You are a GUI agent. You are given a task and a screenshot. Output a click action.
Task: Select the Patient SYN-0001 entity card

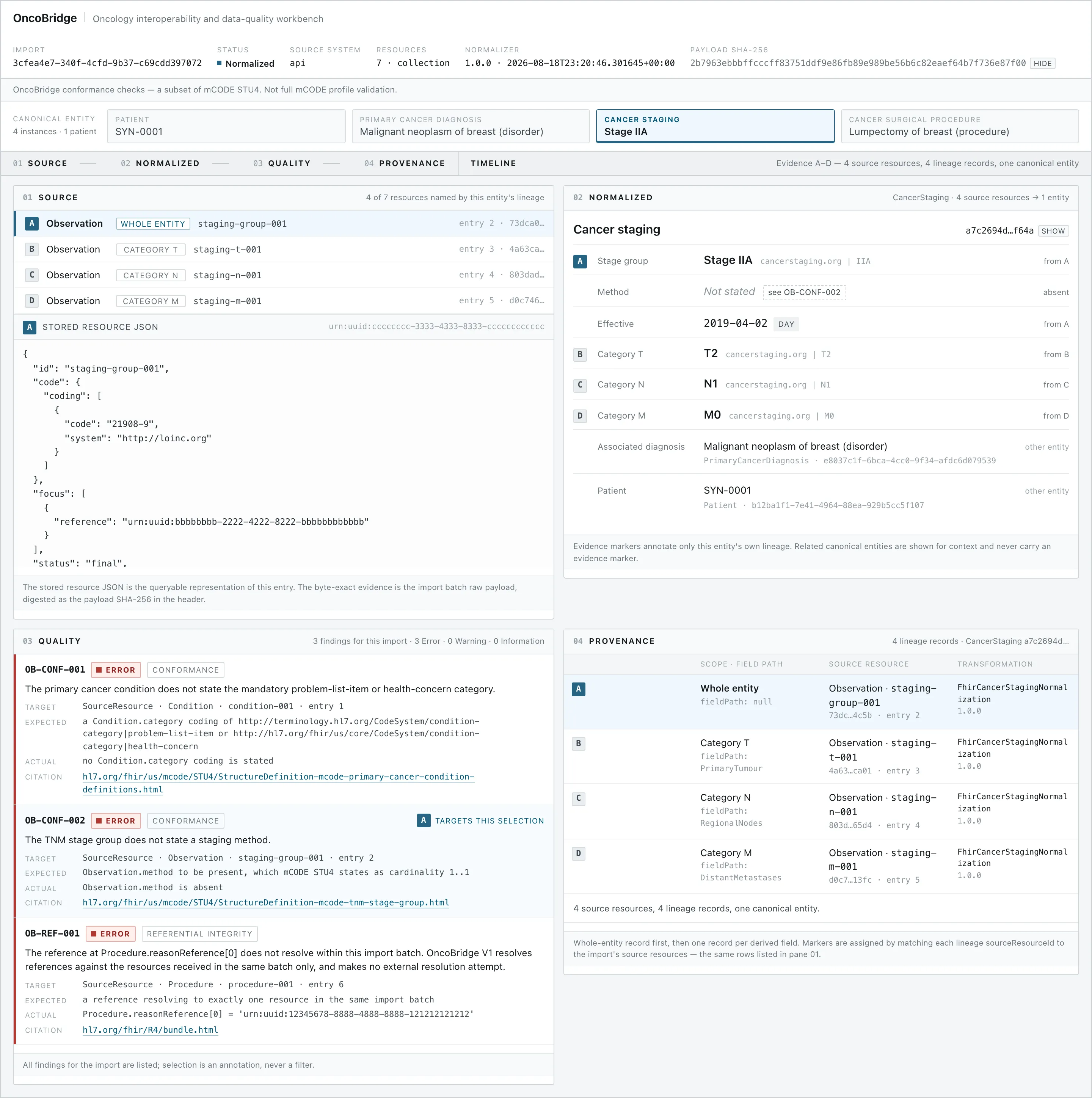pyautogui.click(x=226, y=126)
